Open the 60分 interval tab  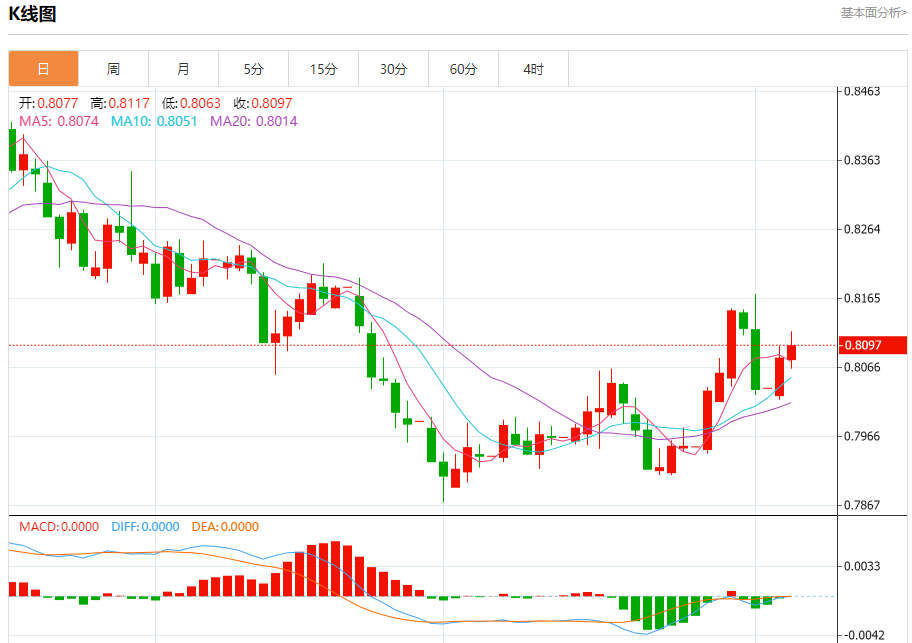(x=464, y=69)
